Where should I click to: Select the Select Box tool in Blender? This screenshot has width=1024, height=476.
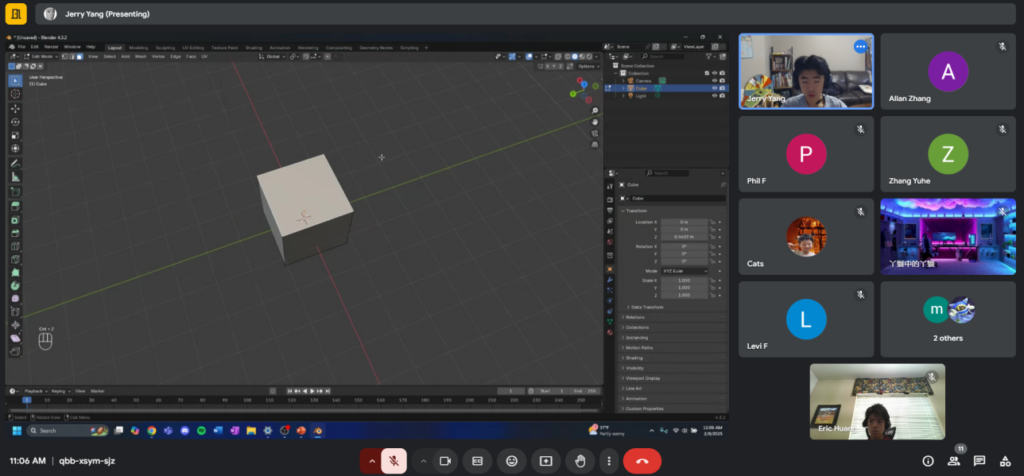click(x=15, y=80)
